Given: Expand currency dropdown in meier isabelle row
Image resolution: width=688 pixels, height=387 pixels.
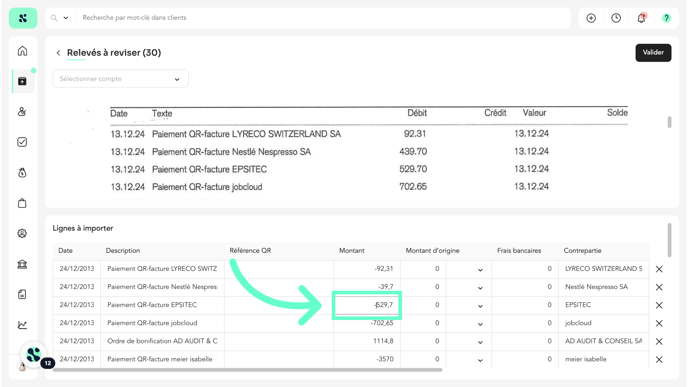Looking at the screenshot, I should (480, 360).
